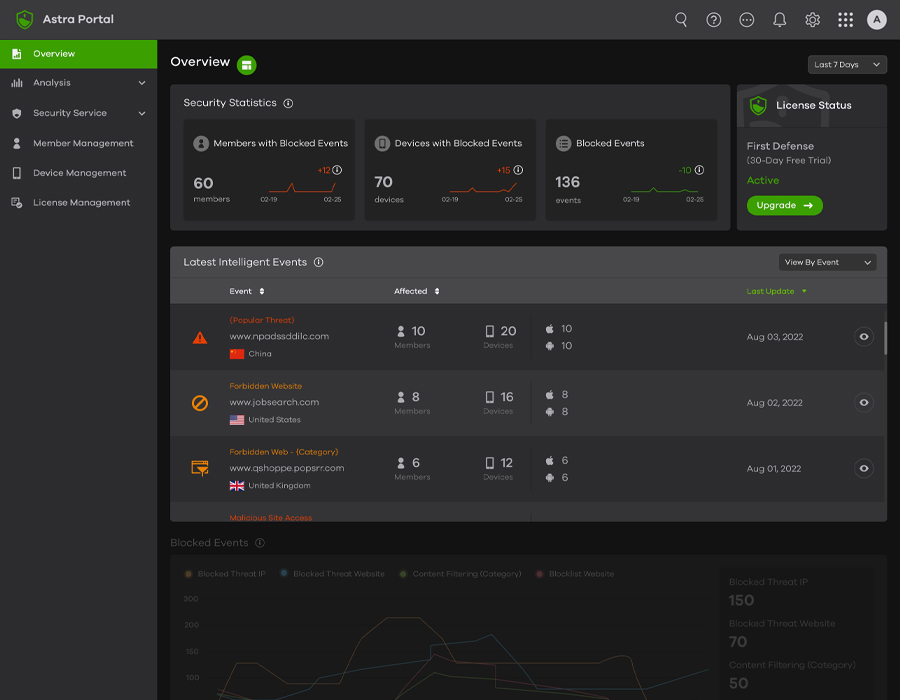
Task: Open the Last 7 Days dropdown
Action: [847, 65]
